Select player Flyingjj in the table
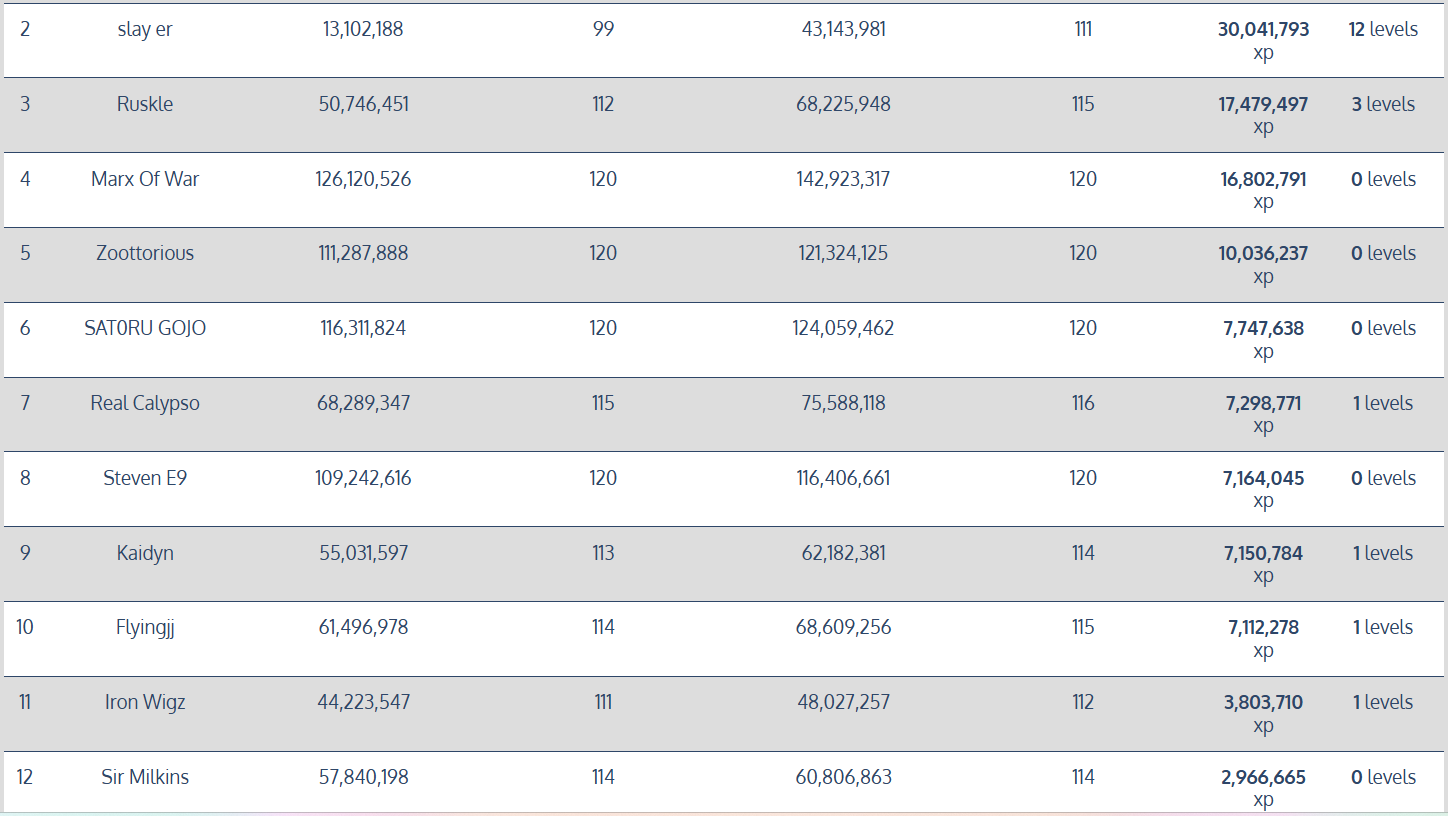This screenshot has width=1448, height=816. [145, 627]
